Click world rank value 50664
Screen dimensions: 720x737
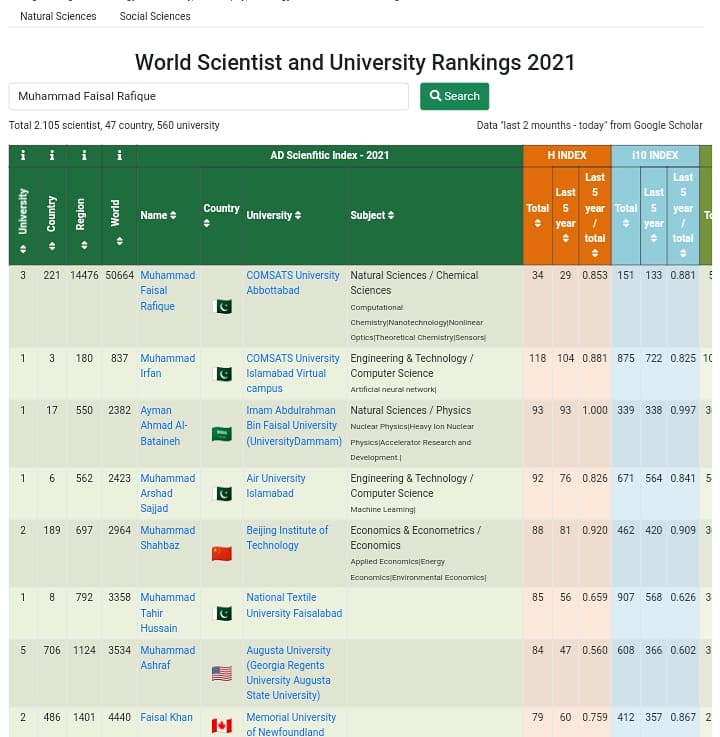point(119,275)
